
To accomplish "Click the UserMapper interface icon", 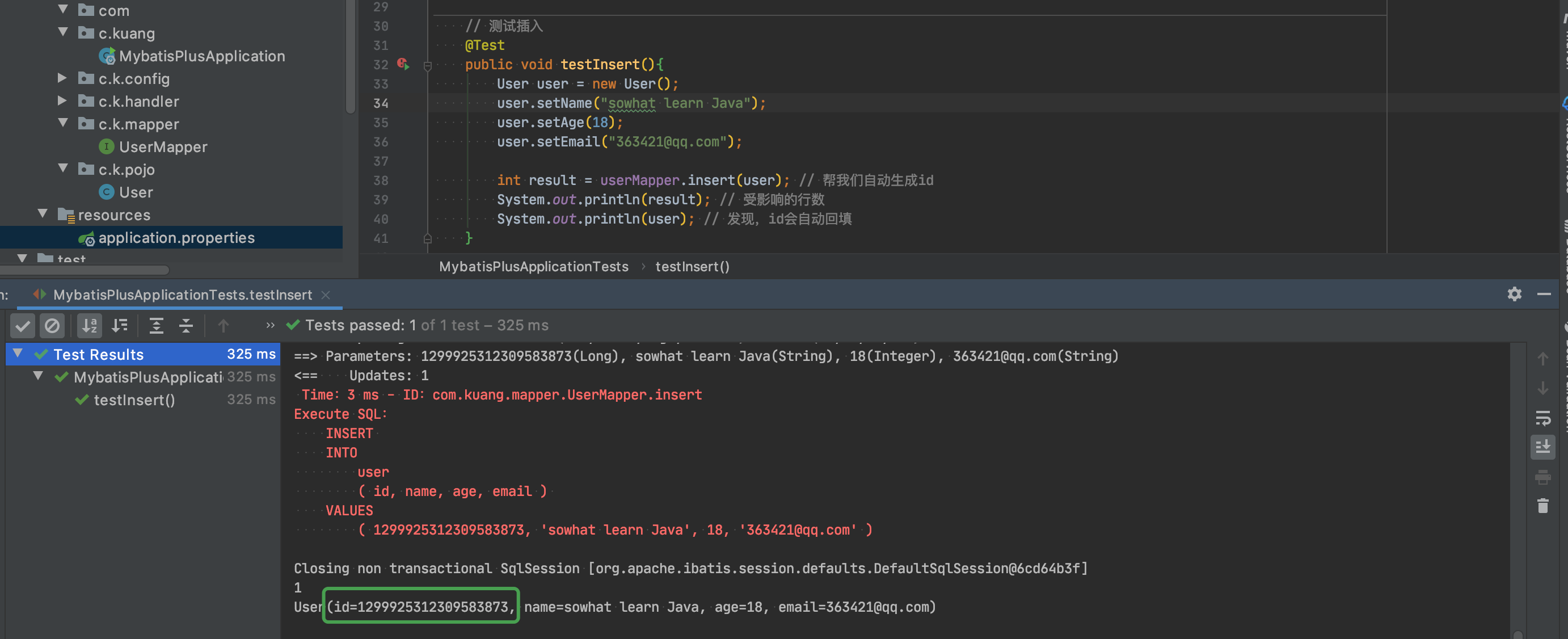I will coord(107,146).
